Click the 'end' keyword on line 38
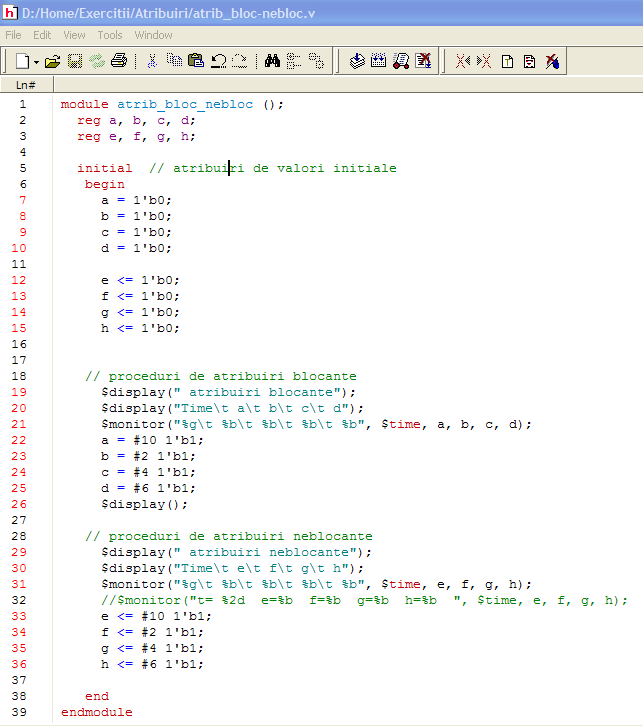This screenshot has width=643, height=726. [x=97, y=696]
